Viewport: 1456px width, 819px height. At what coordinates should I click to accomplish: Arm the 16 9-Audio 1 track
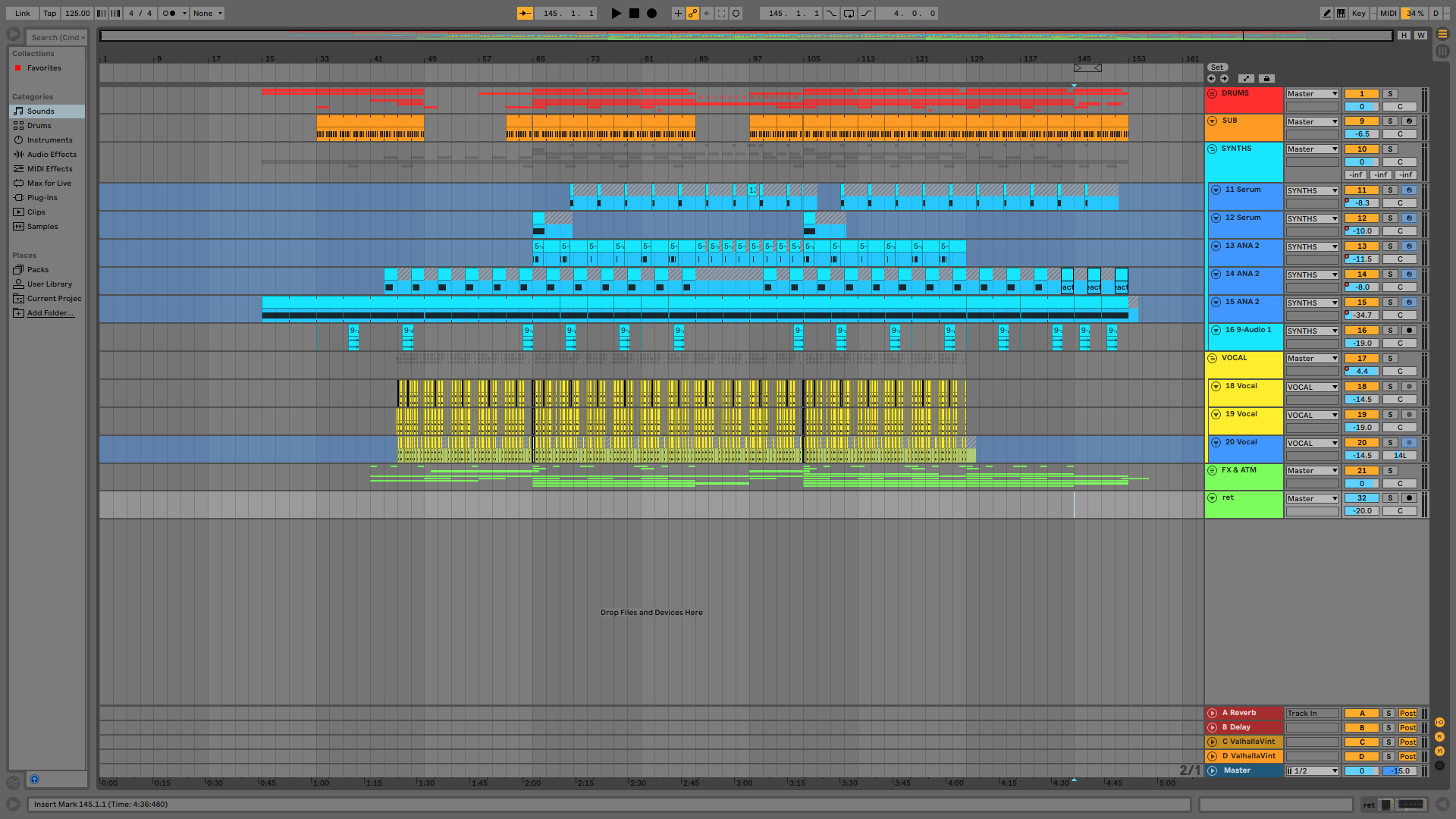pyautogui.click(x=1409, y=331)
